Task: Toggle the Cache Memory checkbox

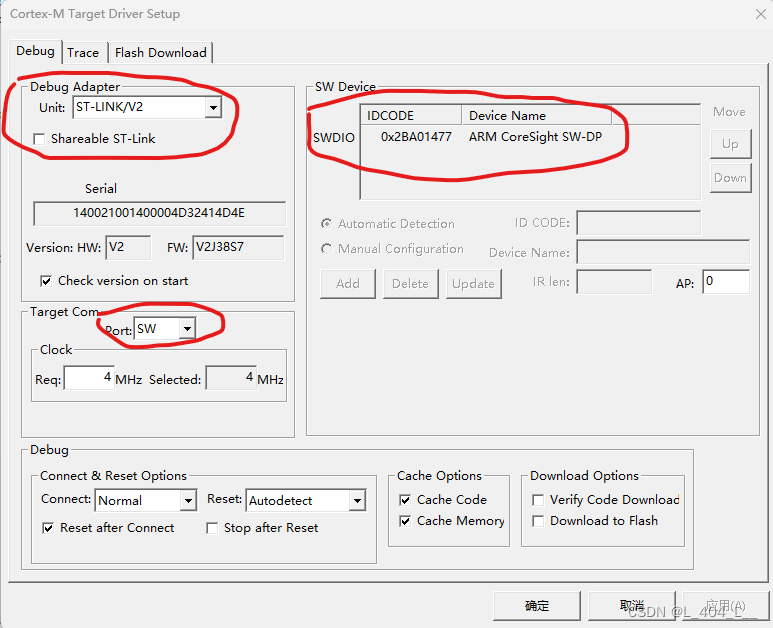Action: click(405, 521)
